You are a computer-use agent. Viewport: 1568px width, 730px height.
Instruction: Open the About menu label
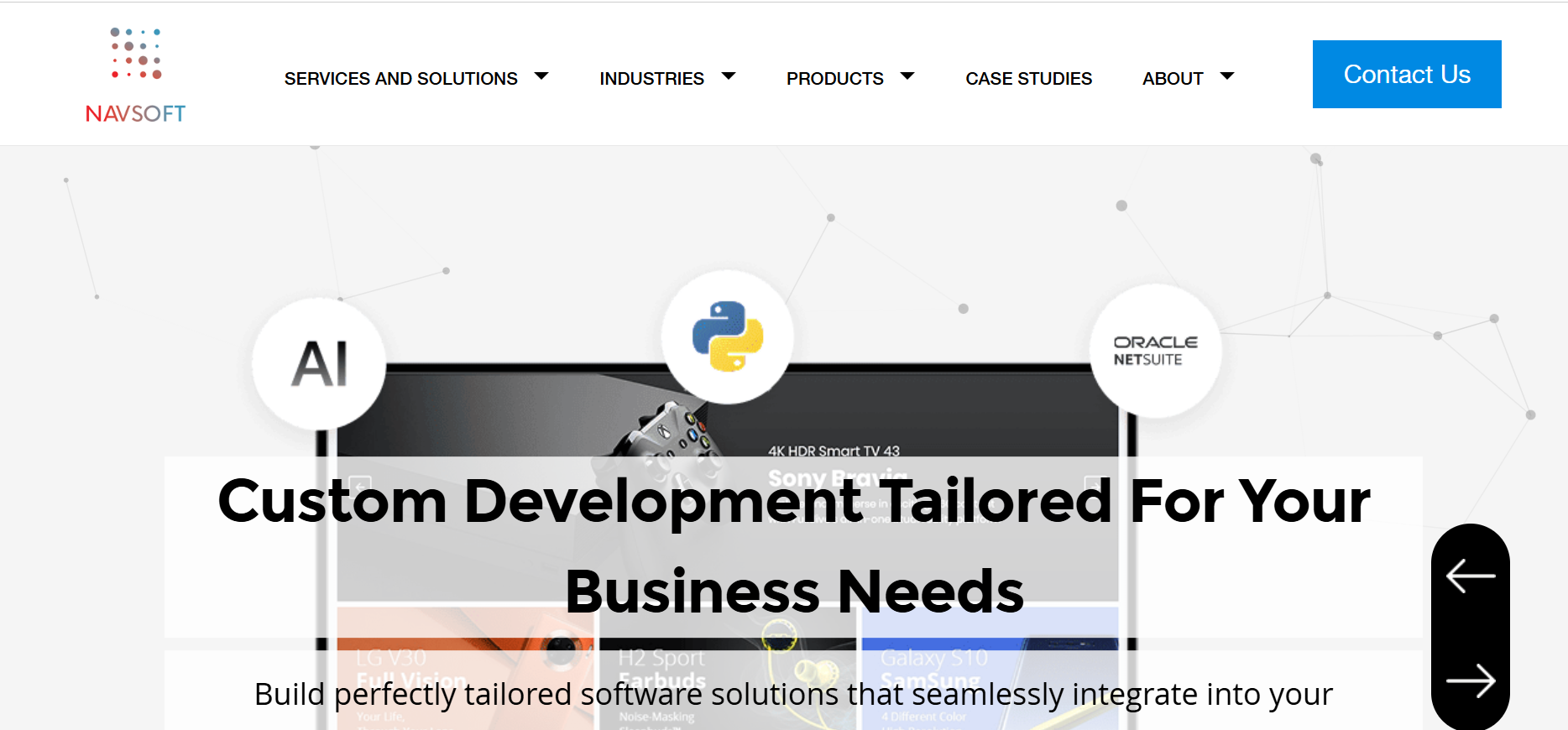coord(1173,78)
